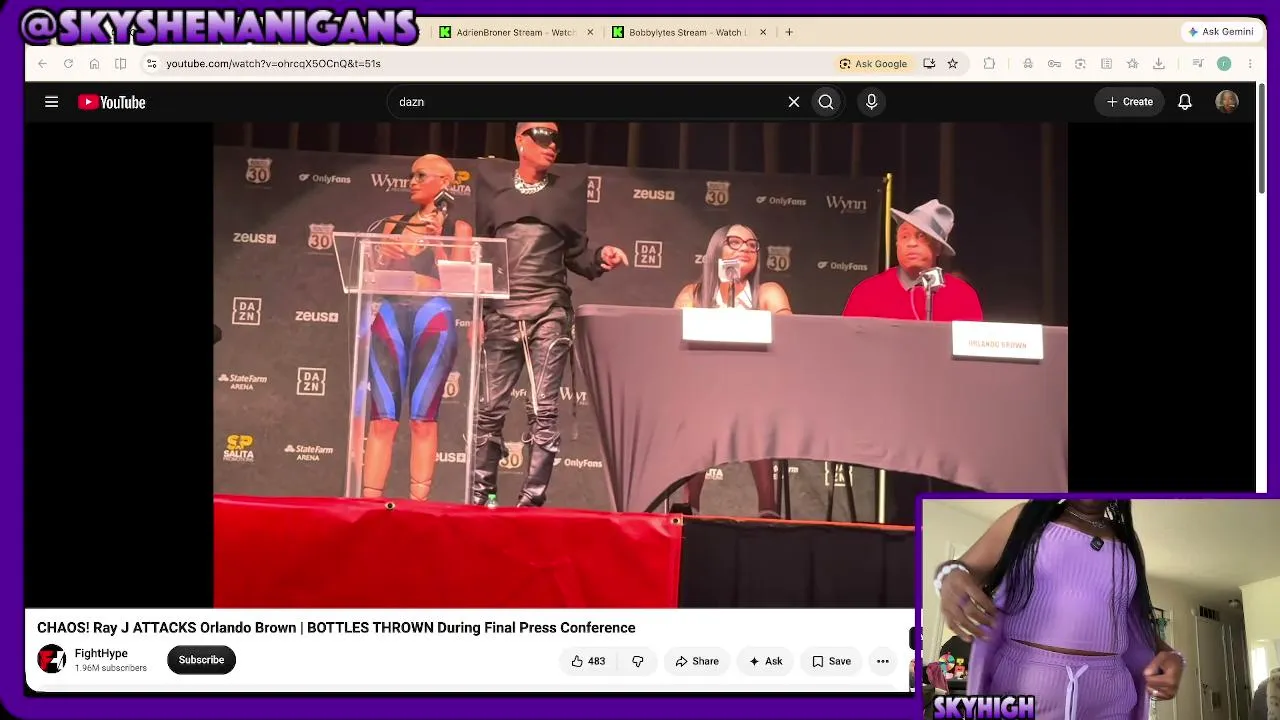Save the video to a playlist
The image size is (1280, 720).
pos(831,661)
